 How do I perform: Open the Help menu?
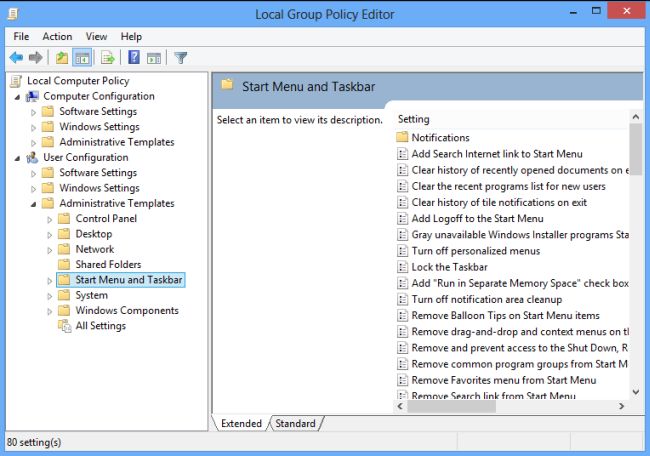tap(131, 36)
